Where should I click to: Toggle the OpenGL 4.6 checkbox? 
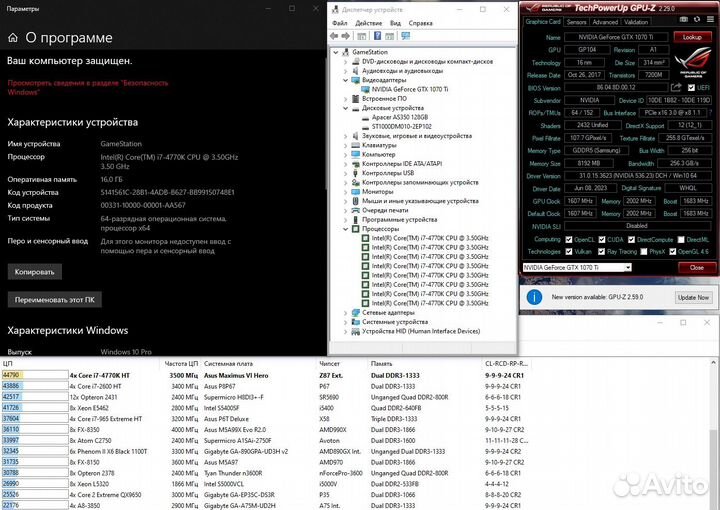[x=673, y=252]
